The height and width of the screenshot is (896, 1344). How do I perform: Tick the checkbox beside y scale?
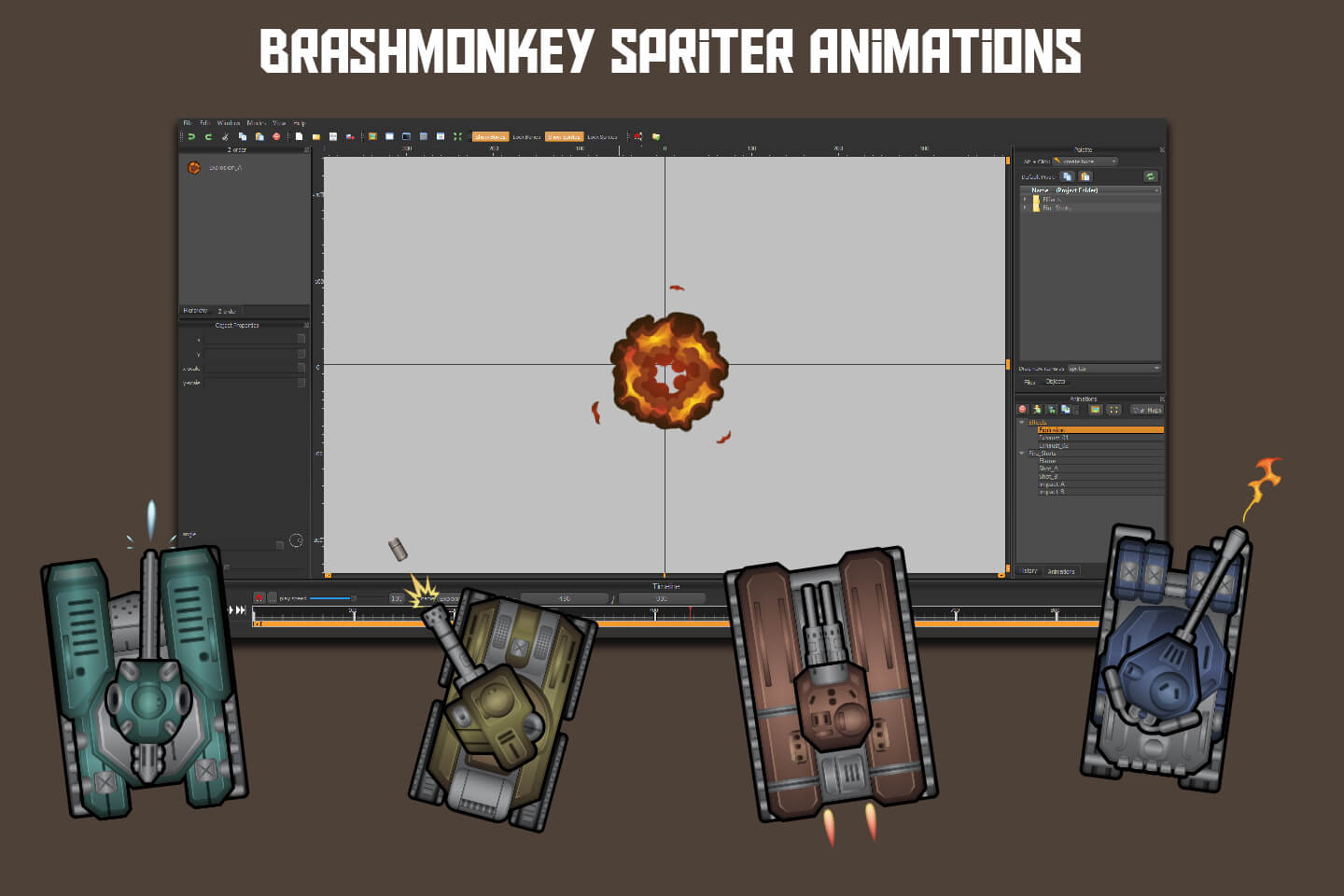(301, 383)
